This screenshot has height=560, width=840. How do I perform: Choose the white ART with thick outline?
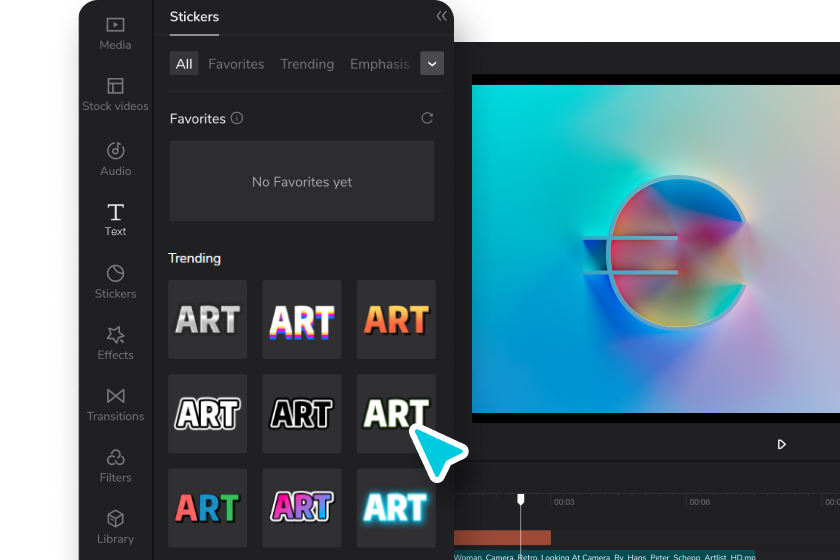[207, 414]
